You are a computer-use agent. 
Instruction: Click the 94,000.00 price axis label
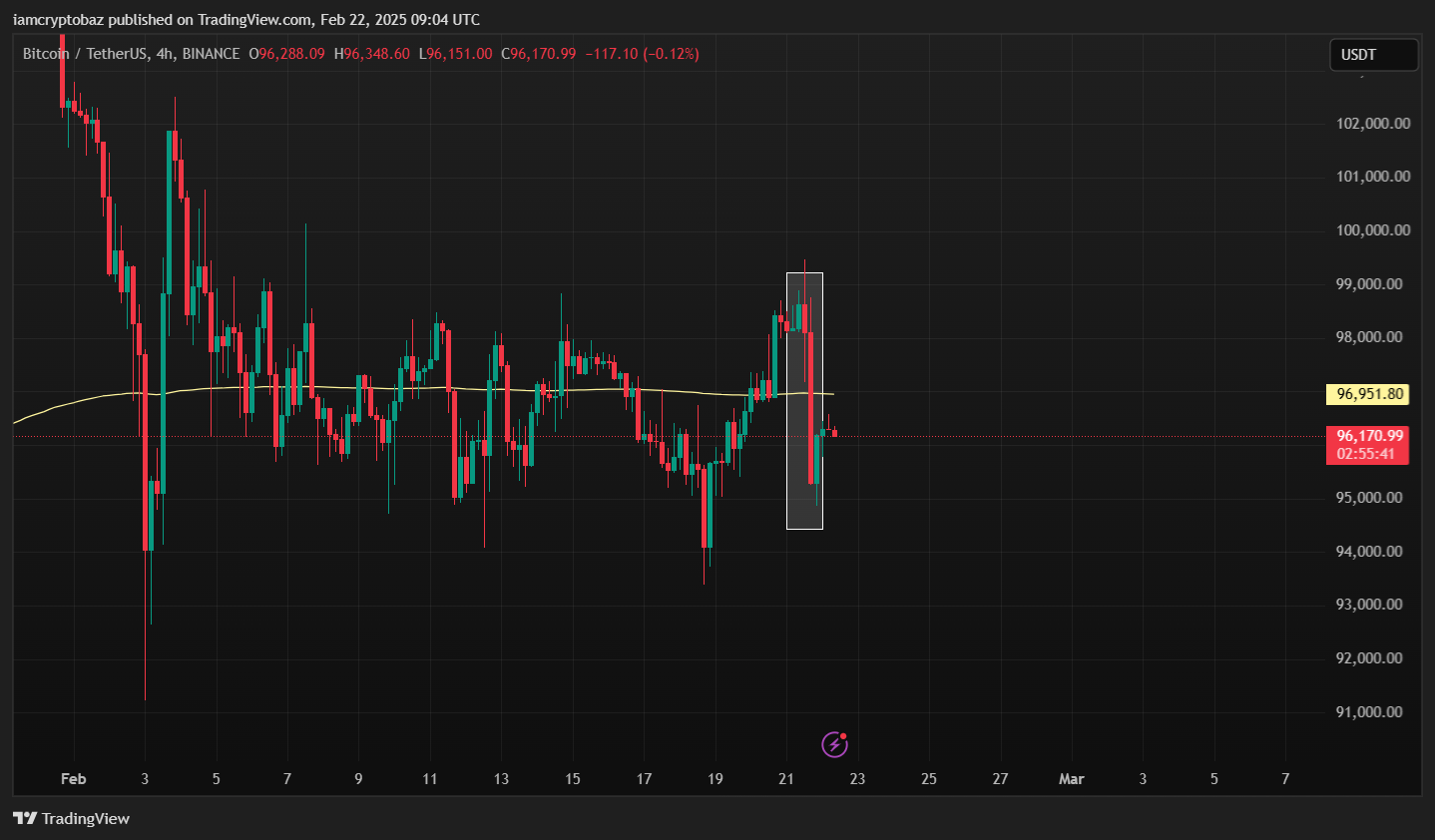pyautogui.click(x=1369, y=552)
